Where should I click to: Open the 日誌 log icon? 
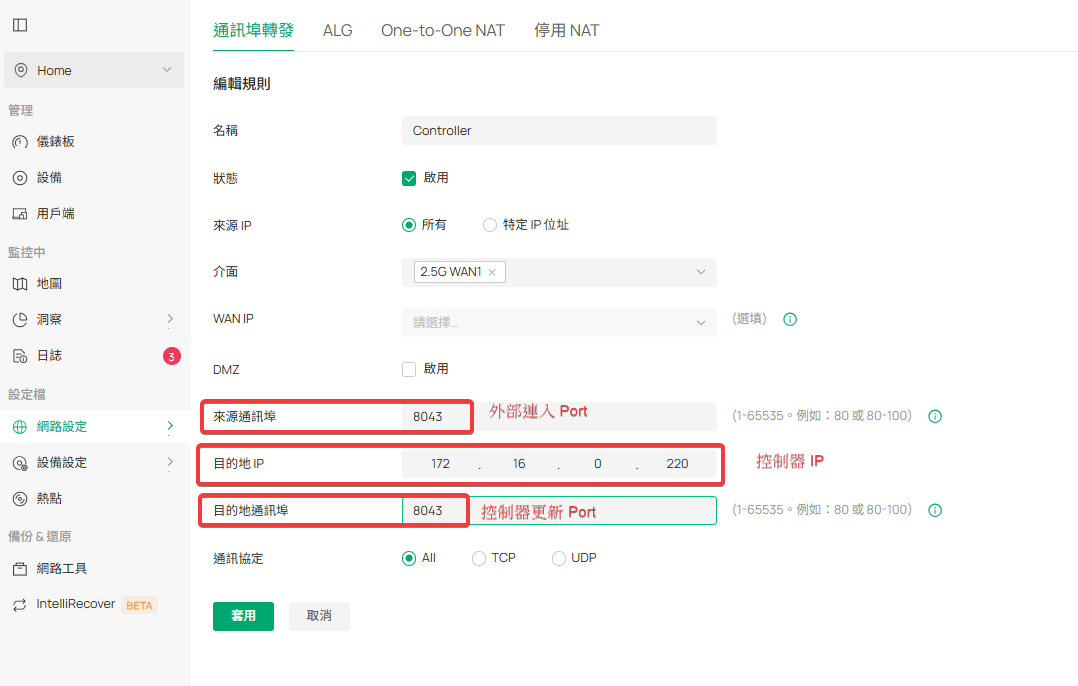click(x=20, y=356)
